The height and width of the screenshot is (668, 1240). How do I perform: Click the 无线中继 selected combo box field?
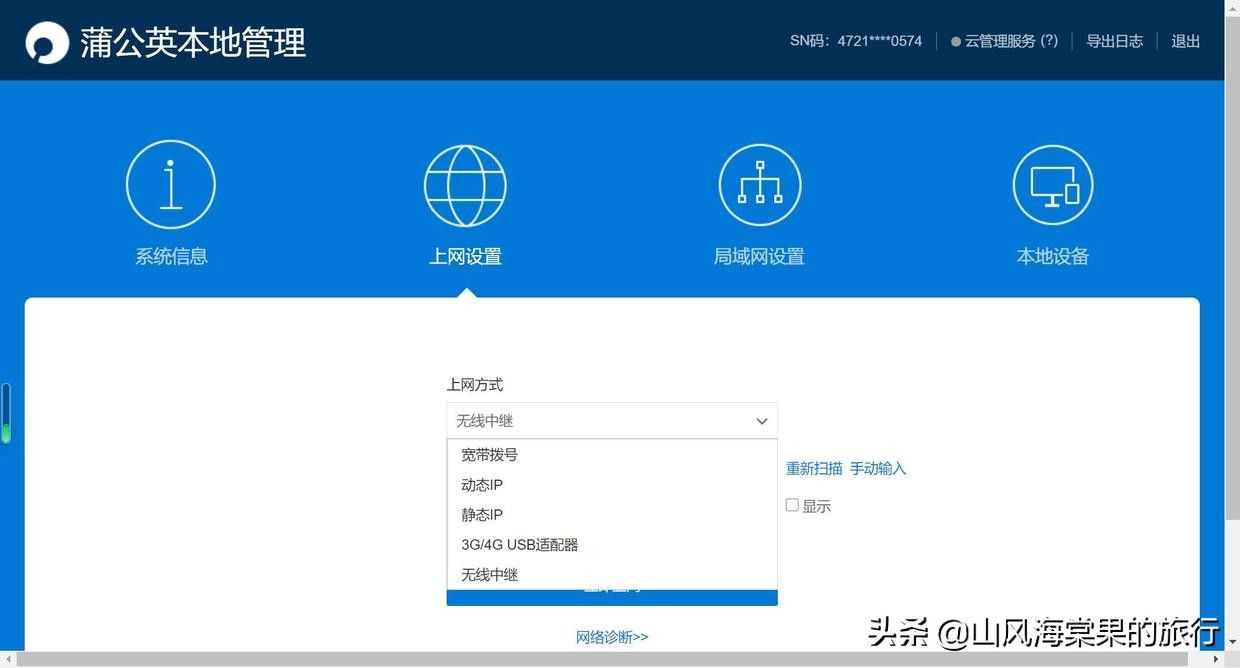(612, 421)
